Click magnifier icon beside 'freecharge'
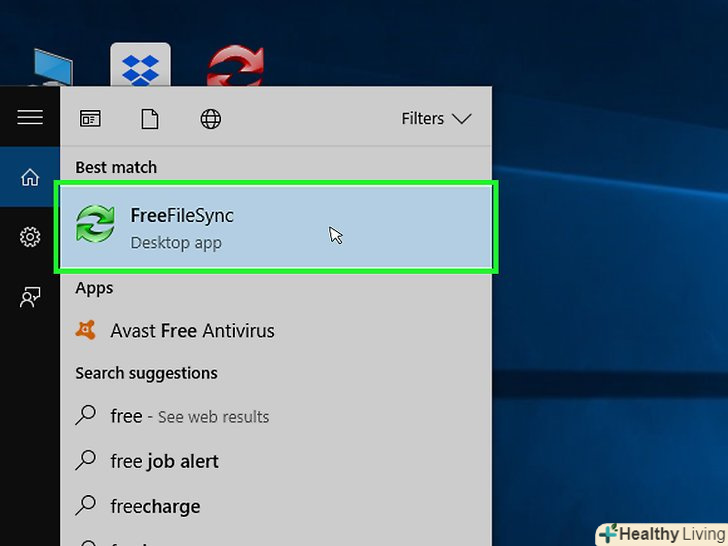This screenshot has width=728, height=546. click(x=85, y=505)
